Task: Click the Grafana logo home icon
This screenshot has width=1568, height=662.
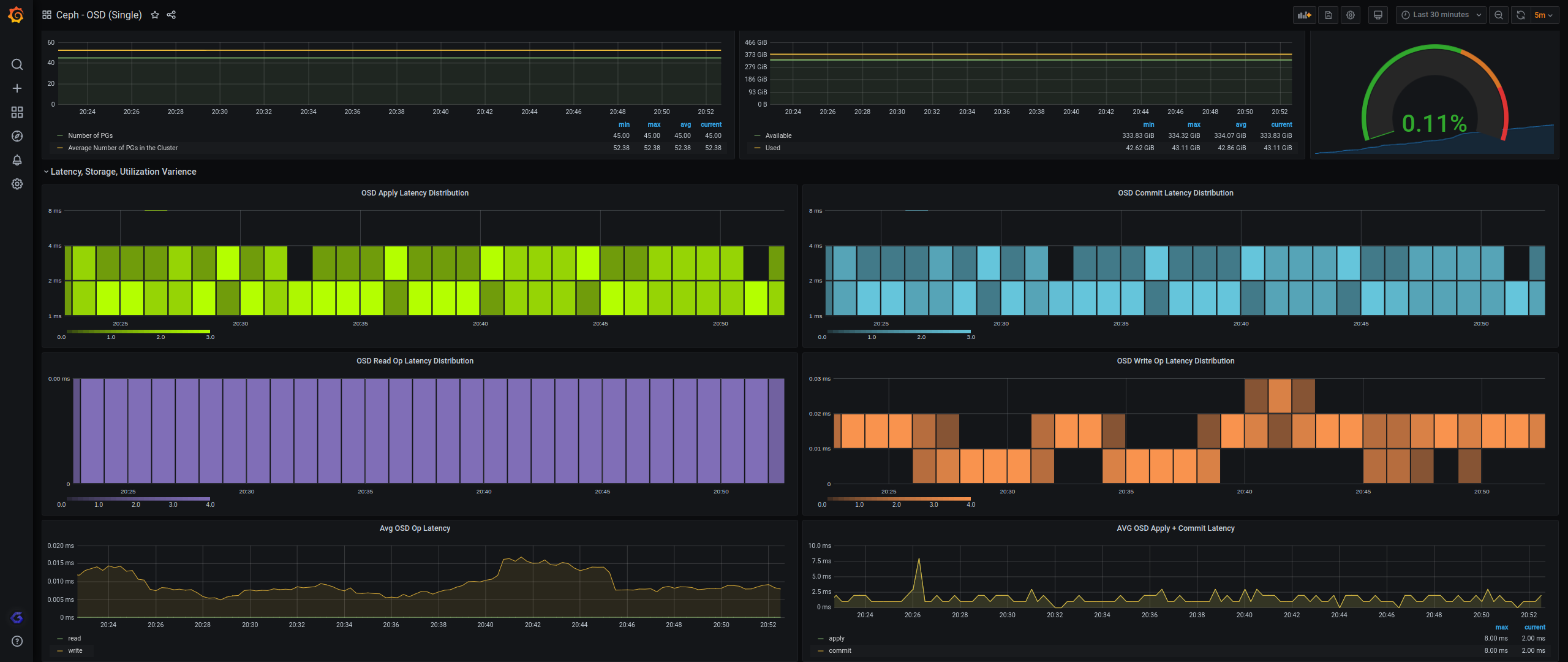Action: coord(17,15)
